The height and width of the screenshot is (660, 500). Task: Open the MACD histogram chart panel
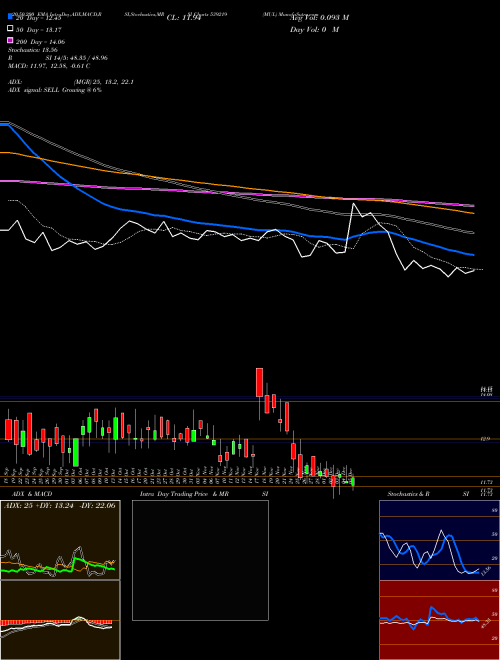pos(60,620)
